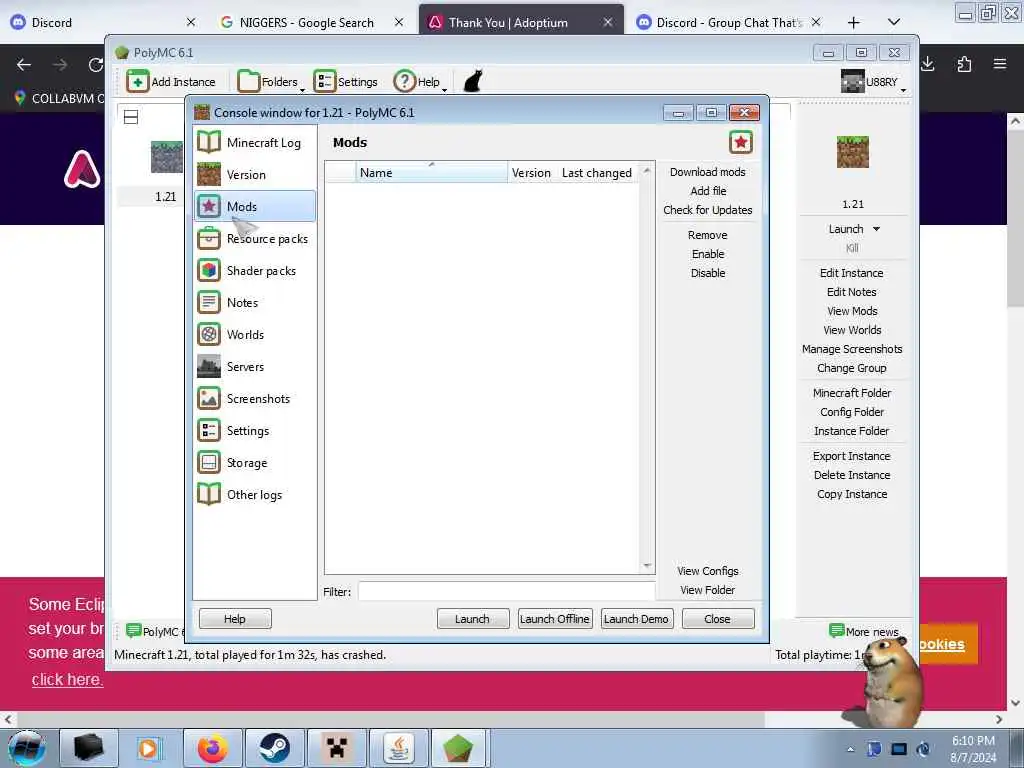
Task: Click Launch Offline button
Action: click(x=555, y=618)
